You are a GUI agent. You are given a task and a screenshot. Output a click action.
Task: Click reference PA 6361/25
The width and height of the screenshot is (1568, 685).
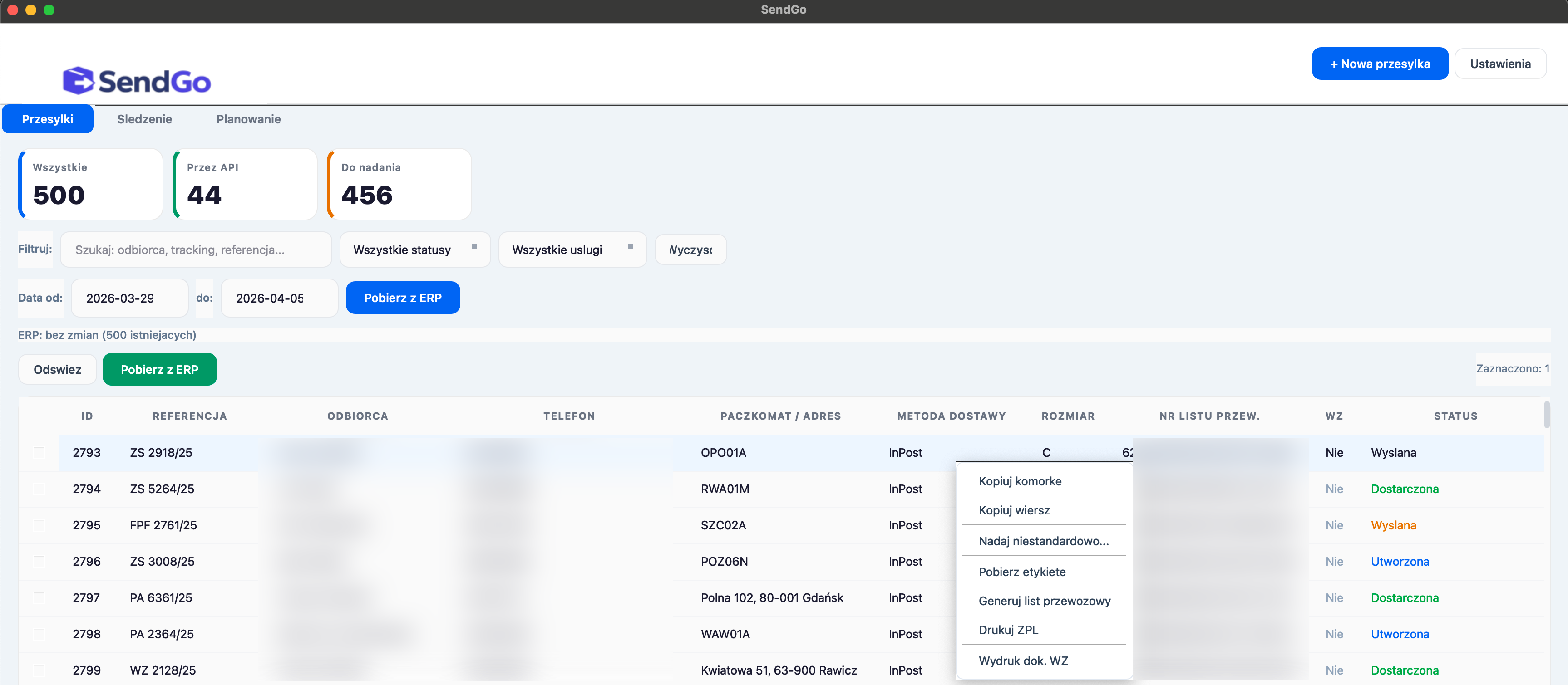161,598
